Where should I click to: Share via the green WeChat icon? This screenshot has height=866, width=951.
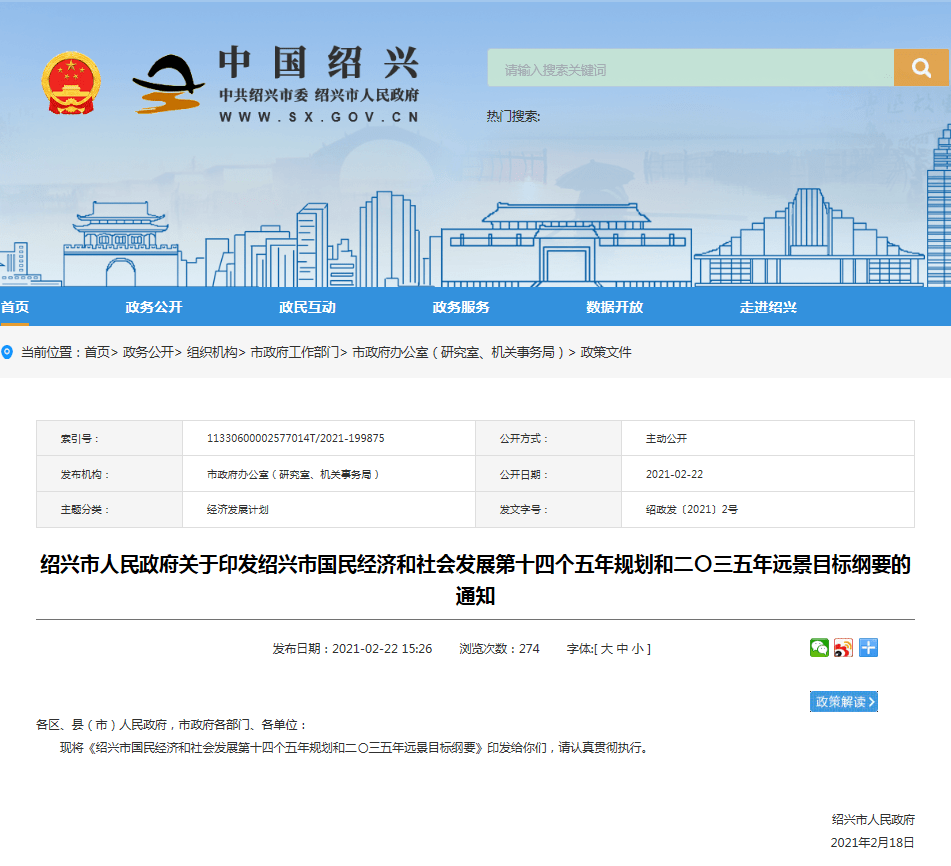point(819,648)
